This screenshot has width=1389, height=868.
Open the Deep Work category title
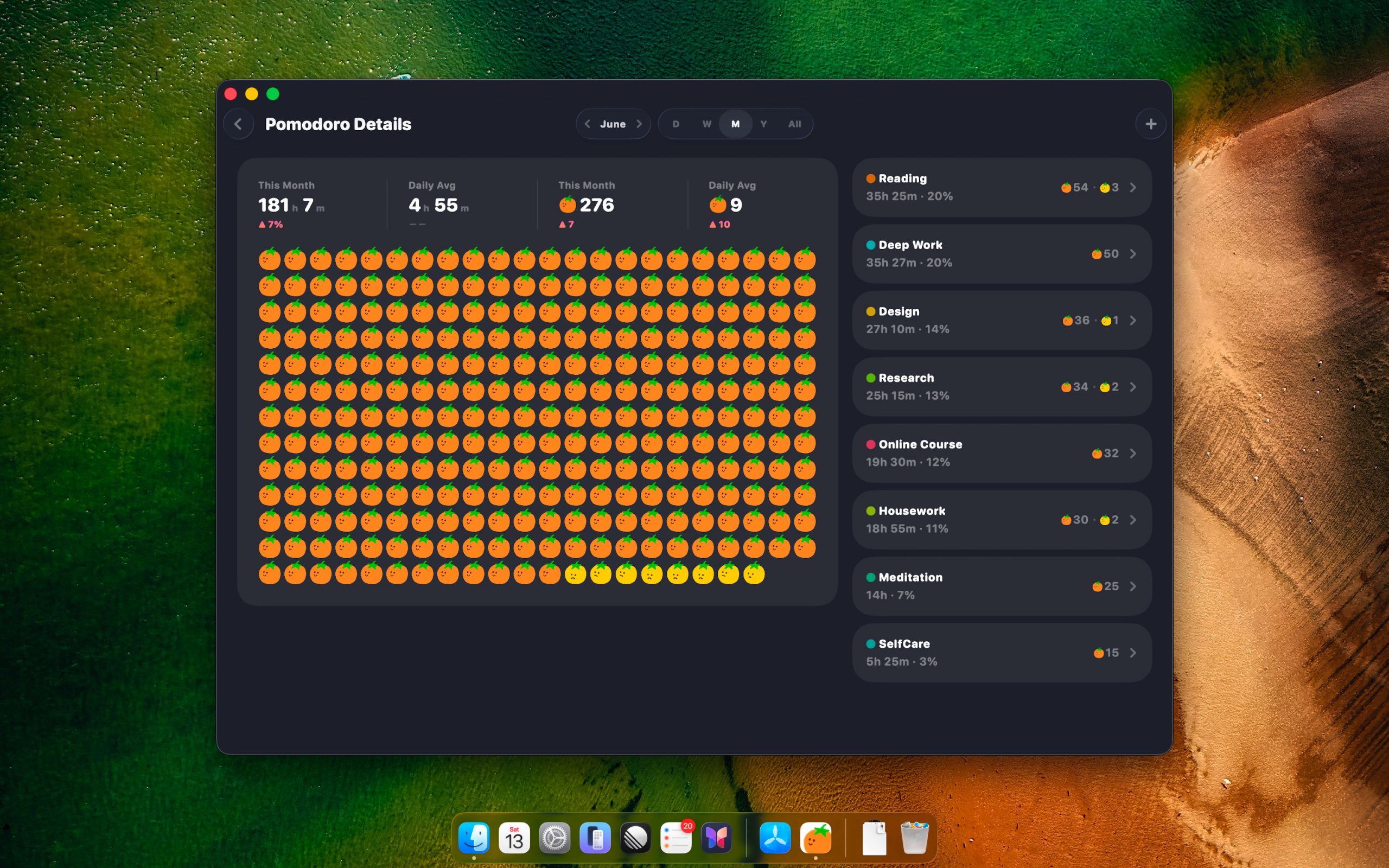point(910,245)
